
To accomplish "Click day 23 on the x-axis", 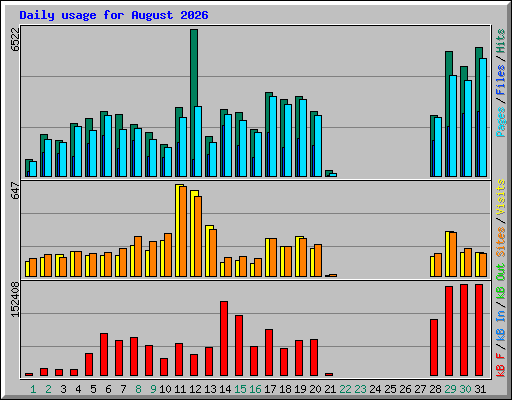I will pos(360,389).
